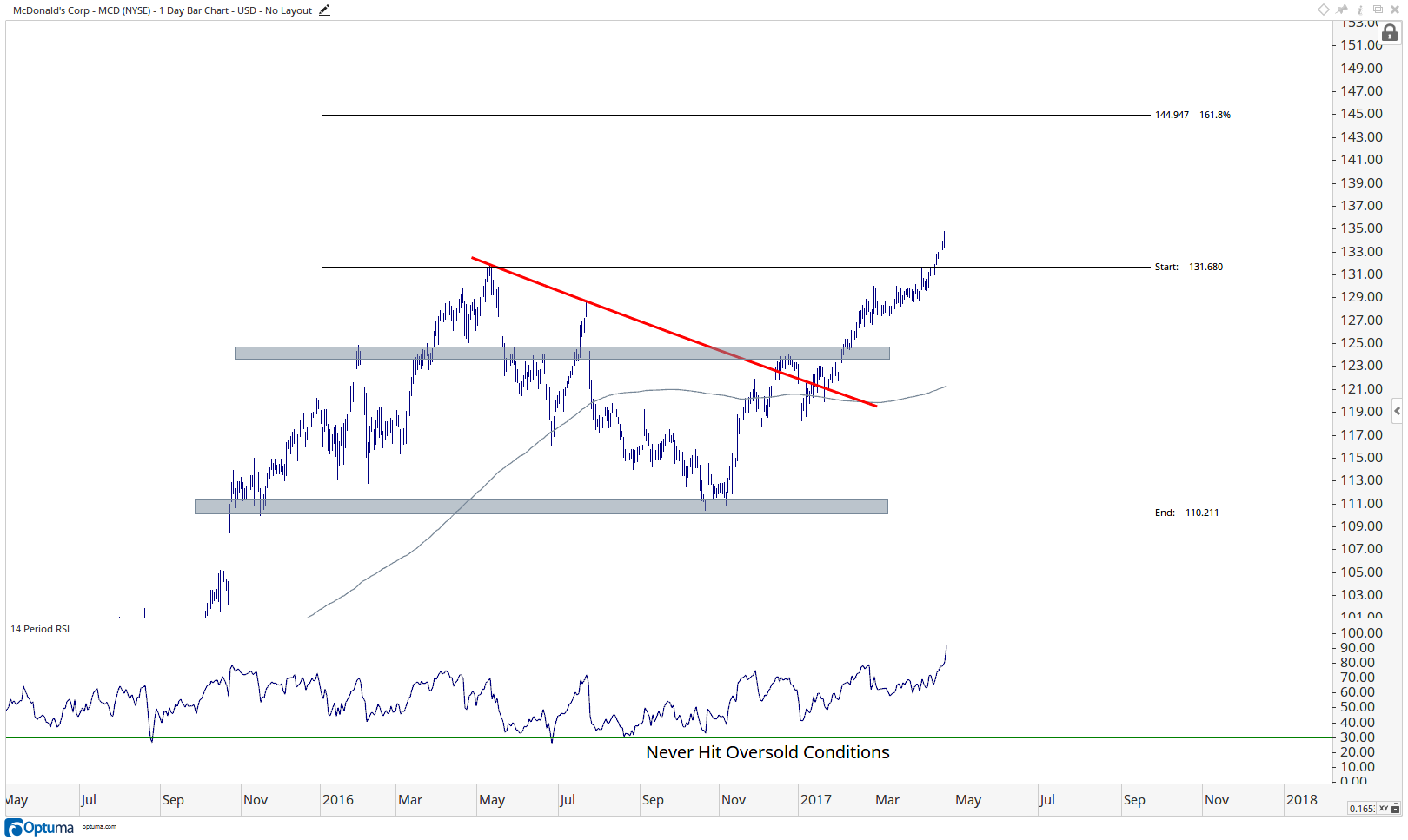The width and height of the screenshot is (1408, 840).
Task: Click the 144.947 161.8% Fibonacci label
Action: (1192, 115)
